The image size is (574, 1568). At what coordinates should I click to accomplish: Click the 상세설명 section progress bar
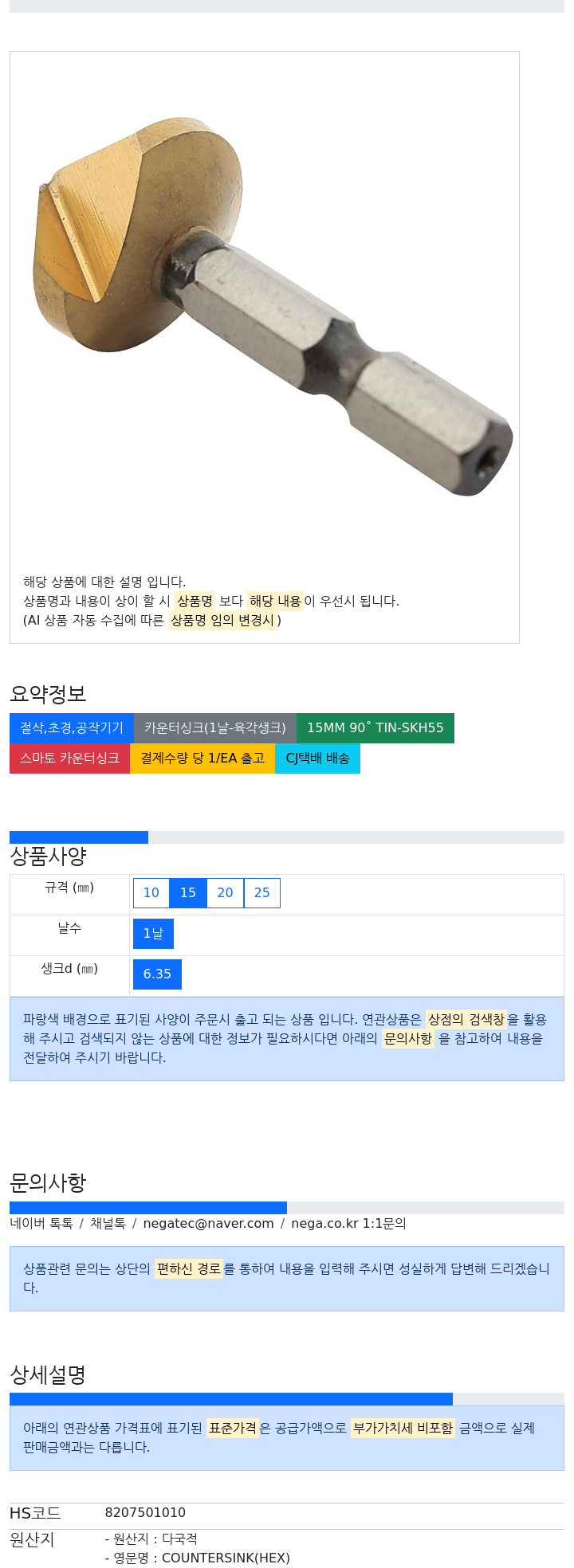coord(287,1399)
